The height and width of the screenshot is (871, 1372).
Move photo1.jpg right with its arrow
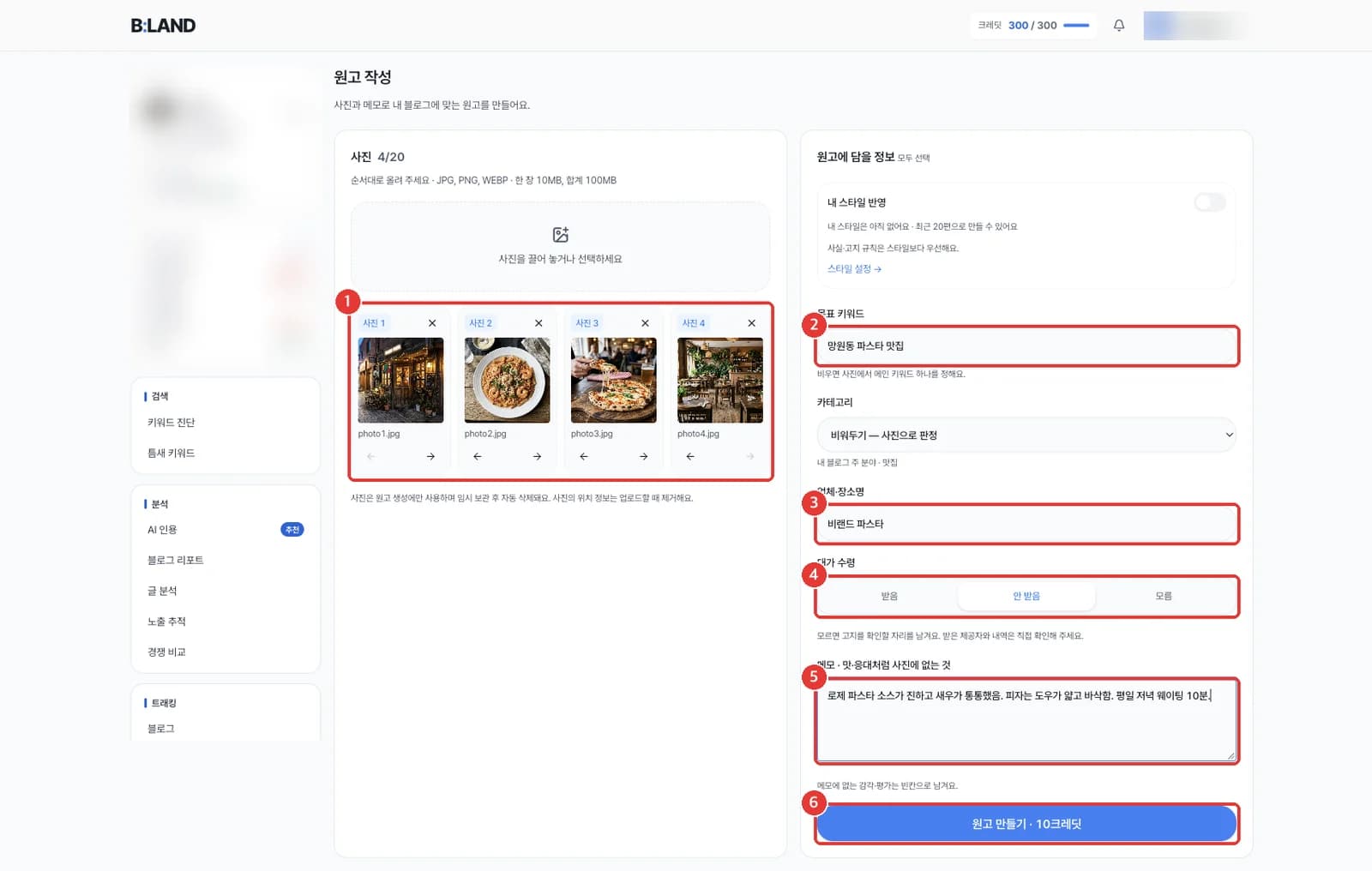point(430,457)
